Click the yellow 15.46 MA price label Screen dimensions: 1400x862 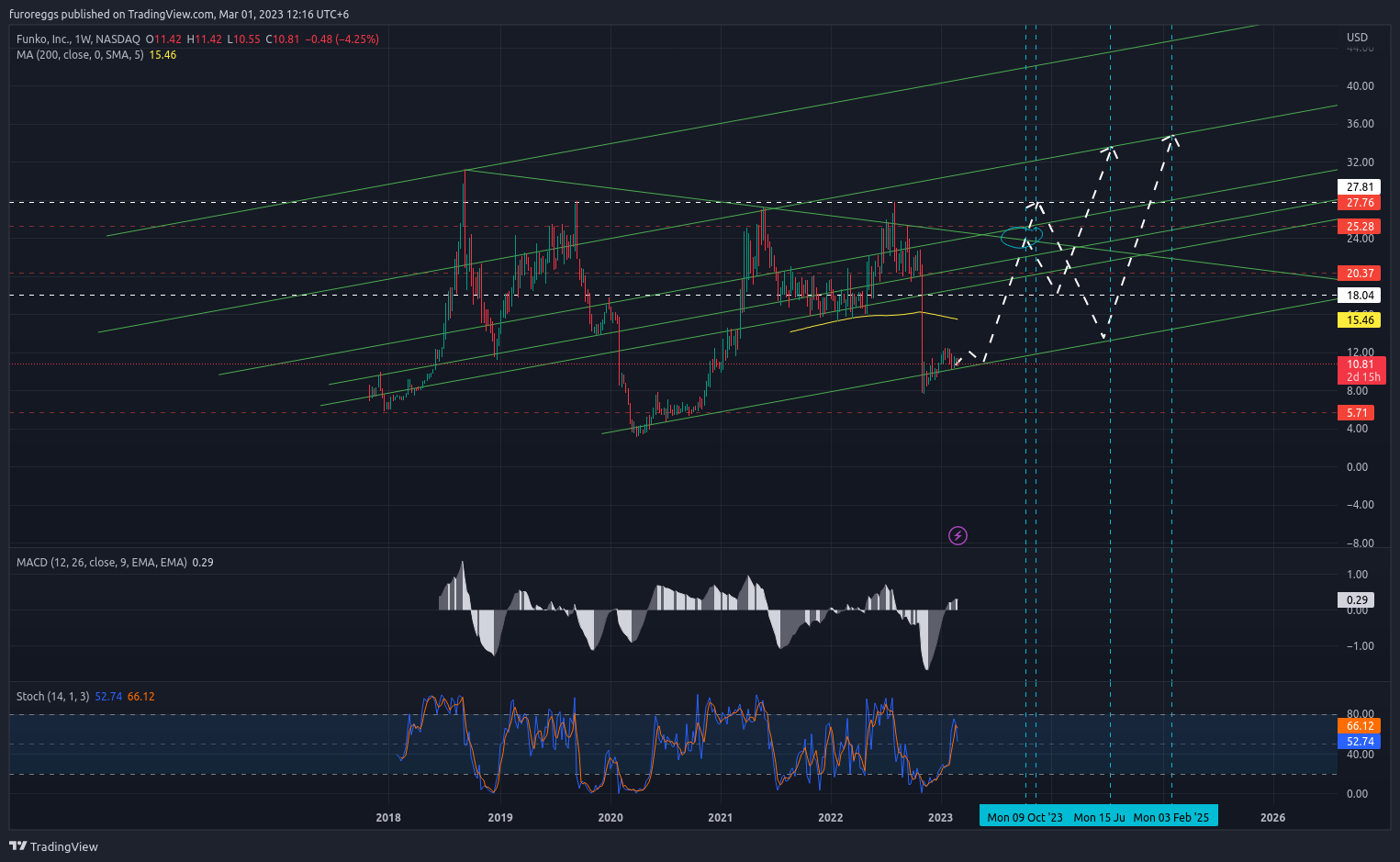click(x=1360, y=320)
